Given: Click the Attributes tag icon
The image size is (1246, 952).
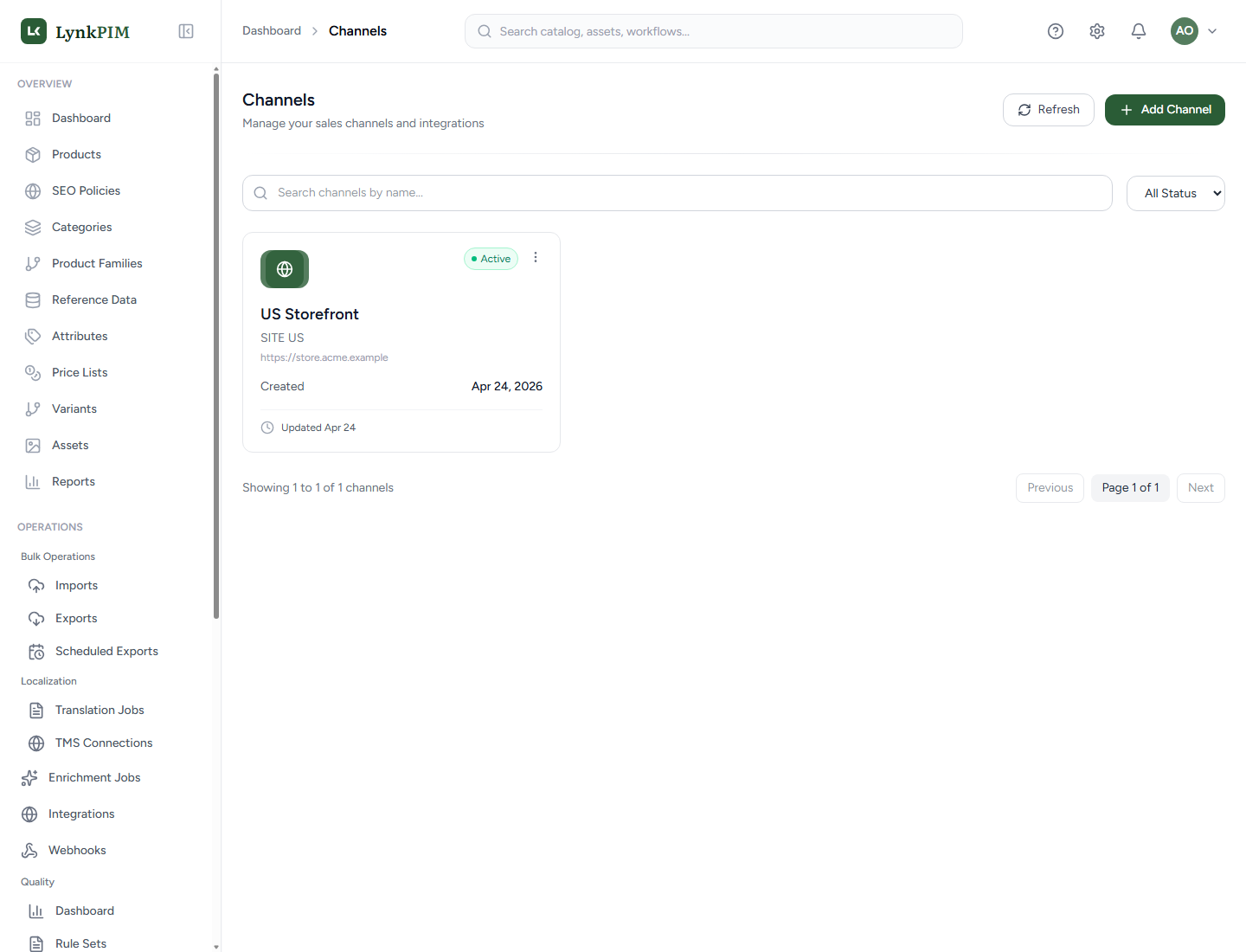Looking at the screenshot, I should [33, 337].
